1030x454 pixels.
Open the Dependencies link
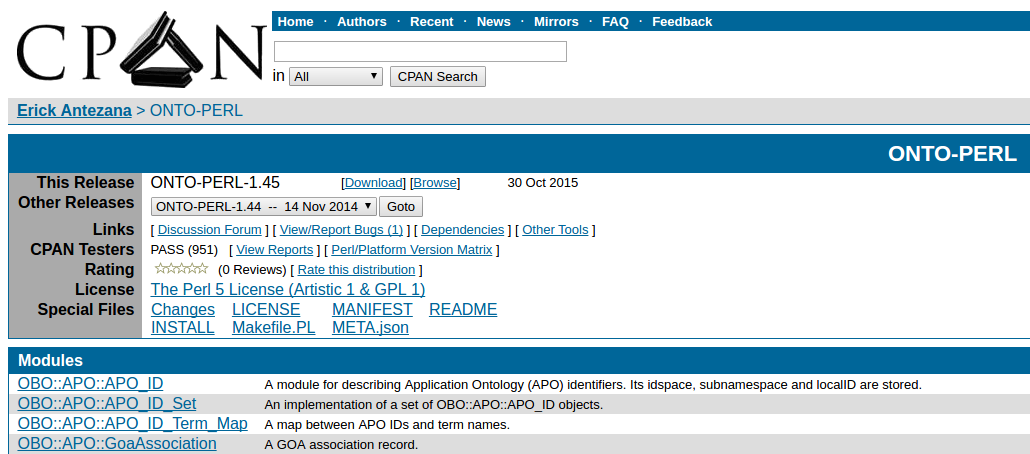pos(462,230)
